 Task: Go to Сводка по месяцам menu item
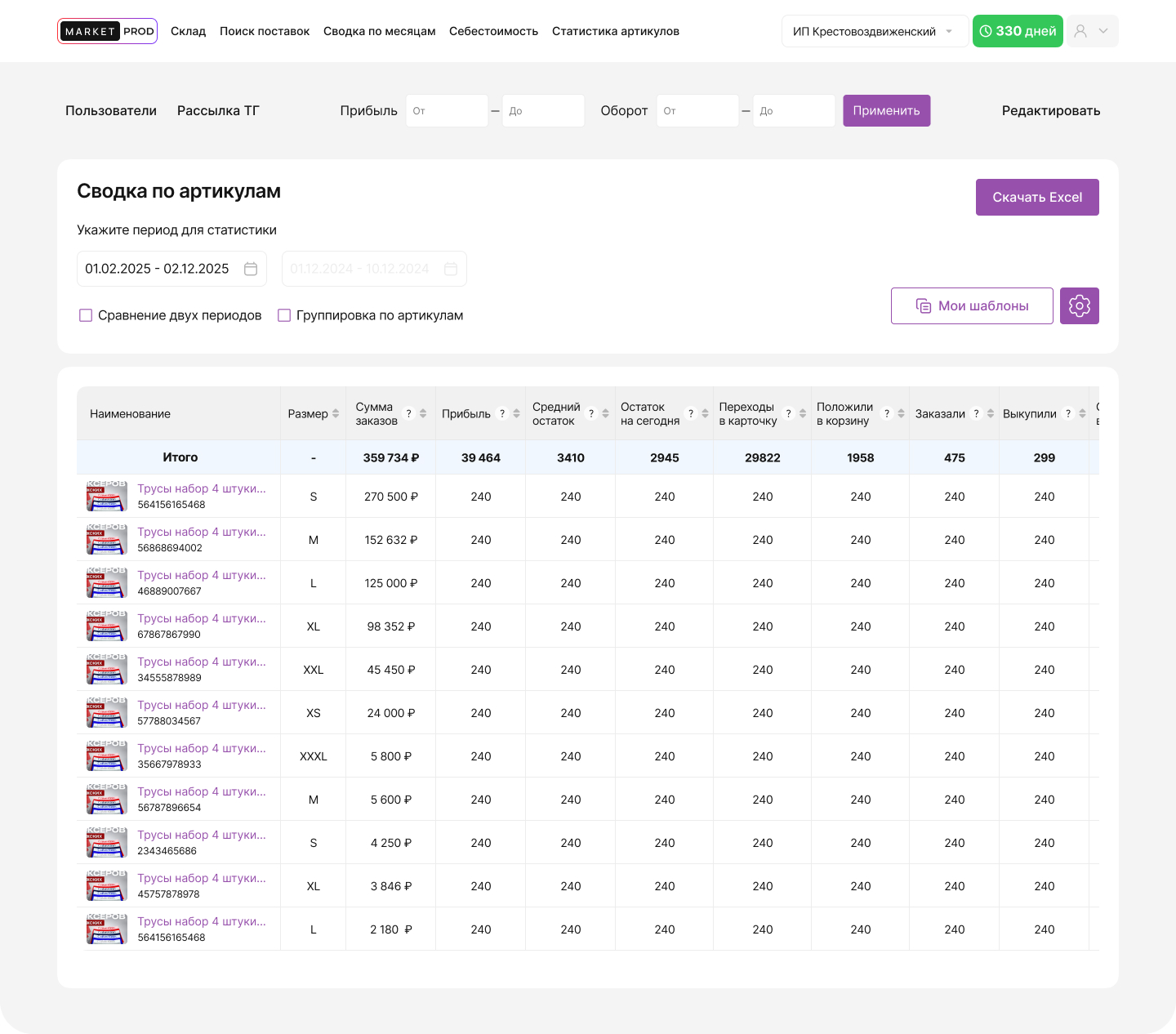coord(379,31)
